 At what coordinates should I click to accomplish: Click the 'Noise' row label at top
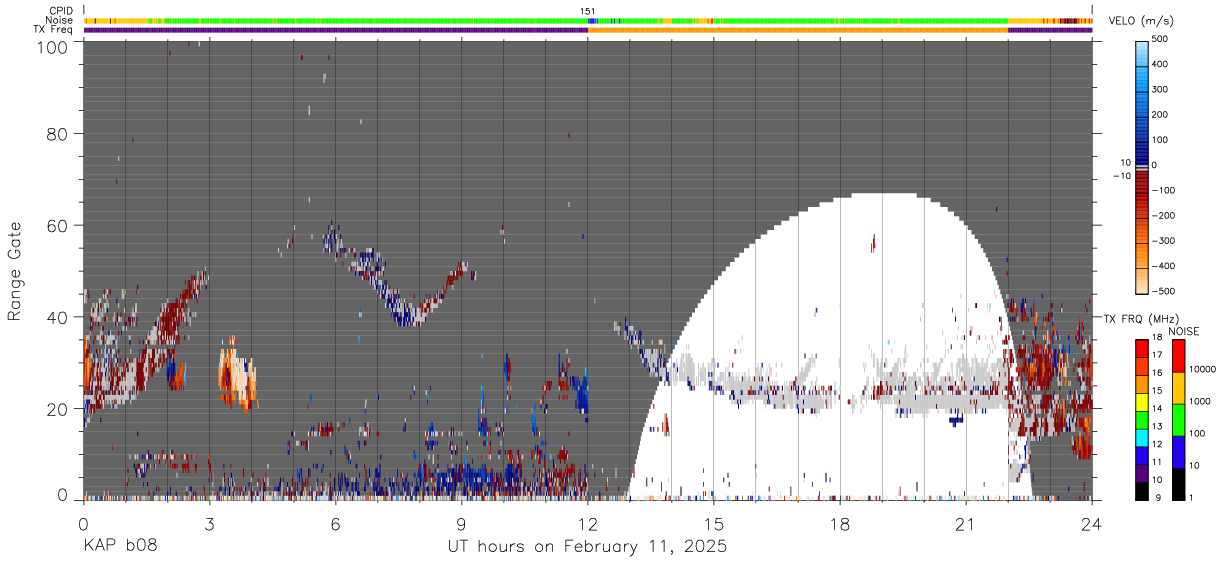61,20
